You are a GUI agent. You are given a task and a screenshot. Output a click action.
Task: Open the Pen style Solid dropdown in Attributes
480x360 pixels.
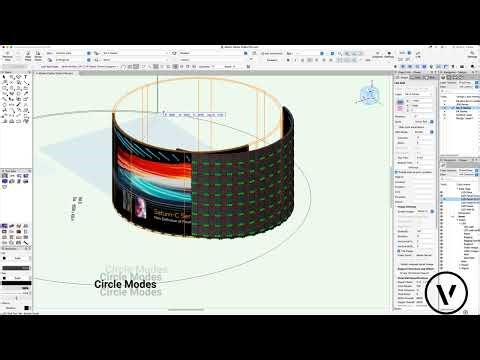tap(17, 278)
